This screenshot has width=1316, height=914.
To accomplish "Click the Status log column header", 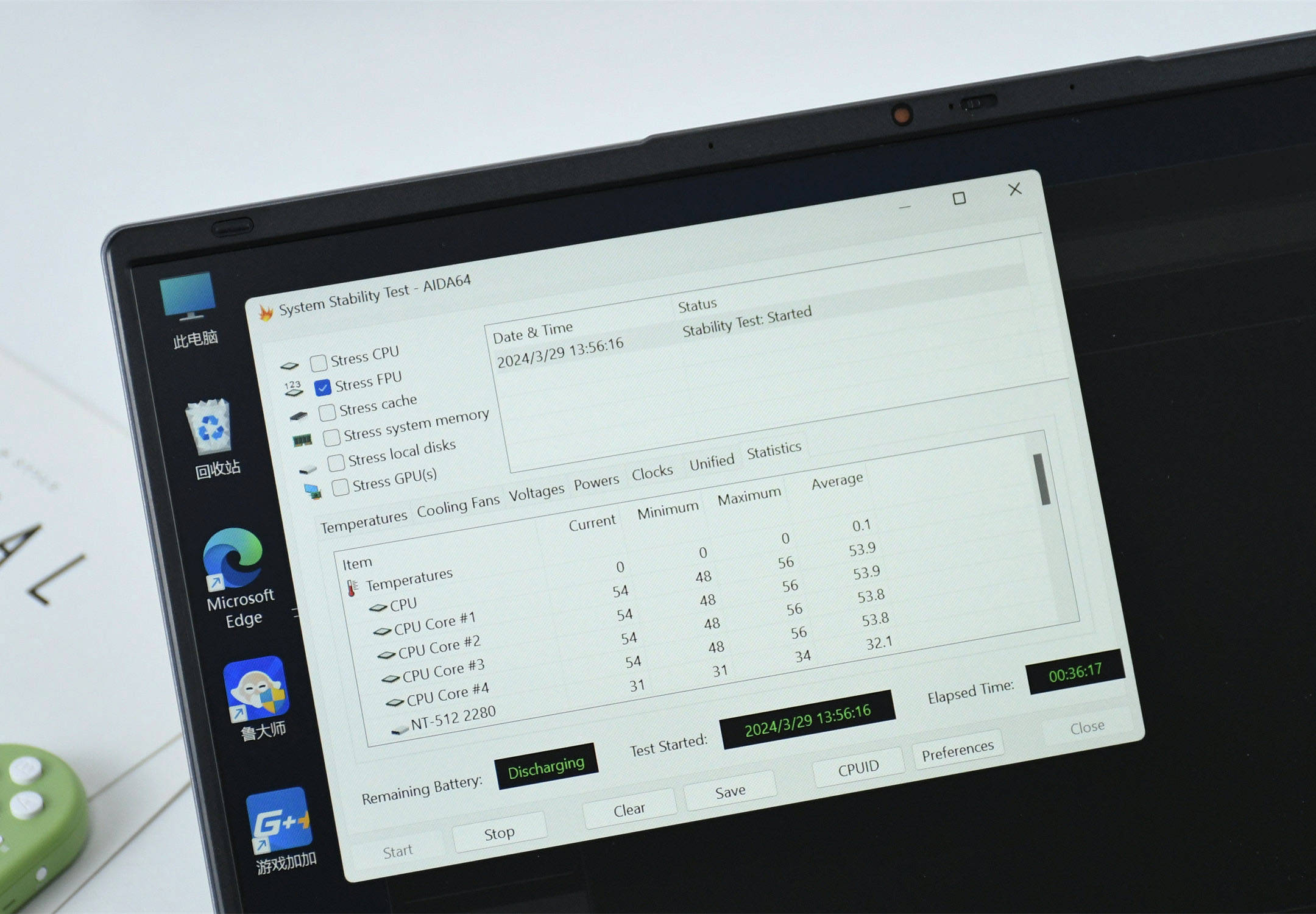I will click(698, 305).
